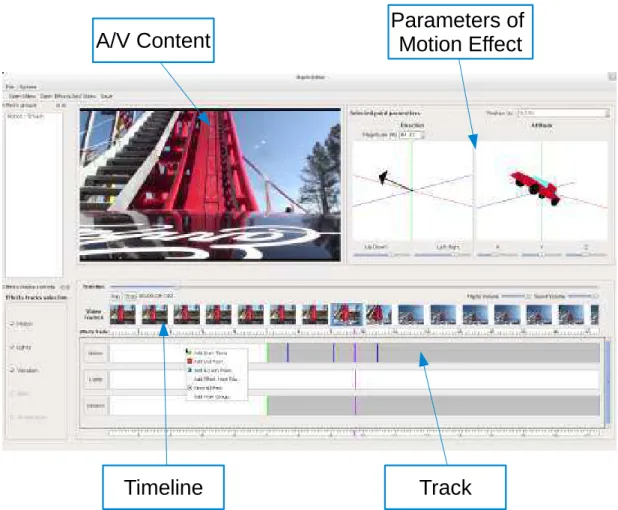Click the record icon beside Record Effect

coord(190,388)
